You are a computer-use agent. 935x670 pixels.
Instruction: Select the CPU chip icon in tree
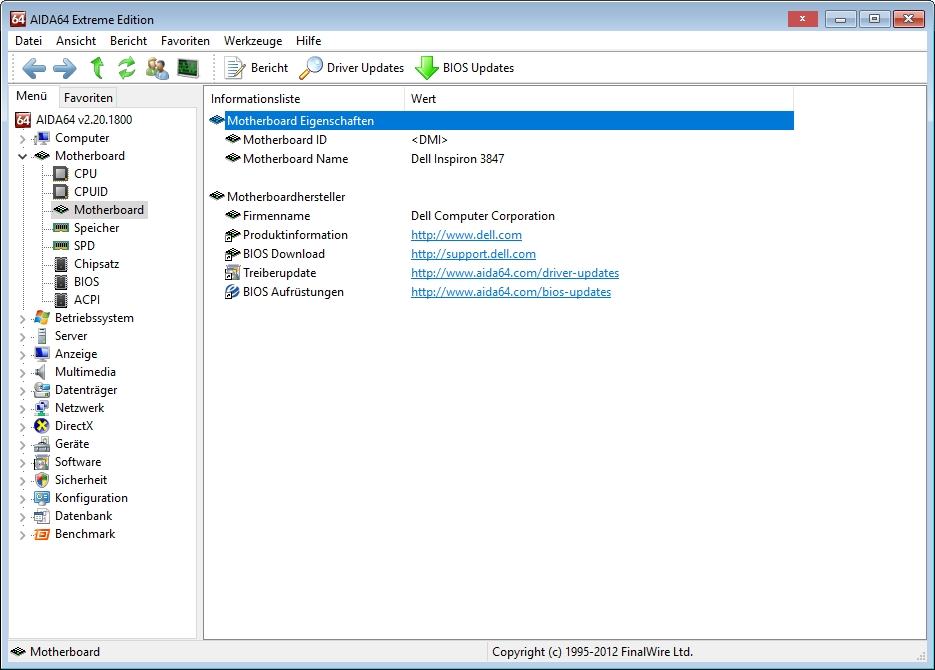(x=61, y=173)
